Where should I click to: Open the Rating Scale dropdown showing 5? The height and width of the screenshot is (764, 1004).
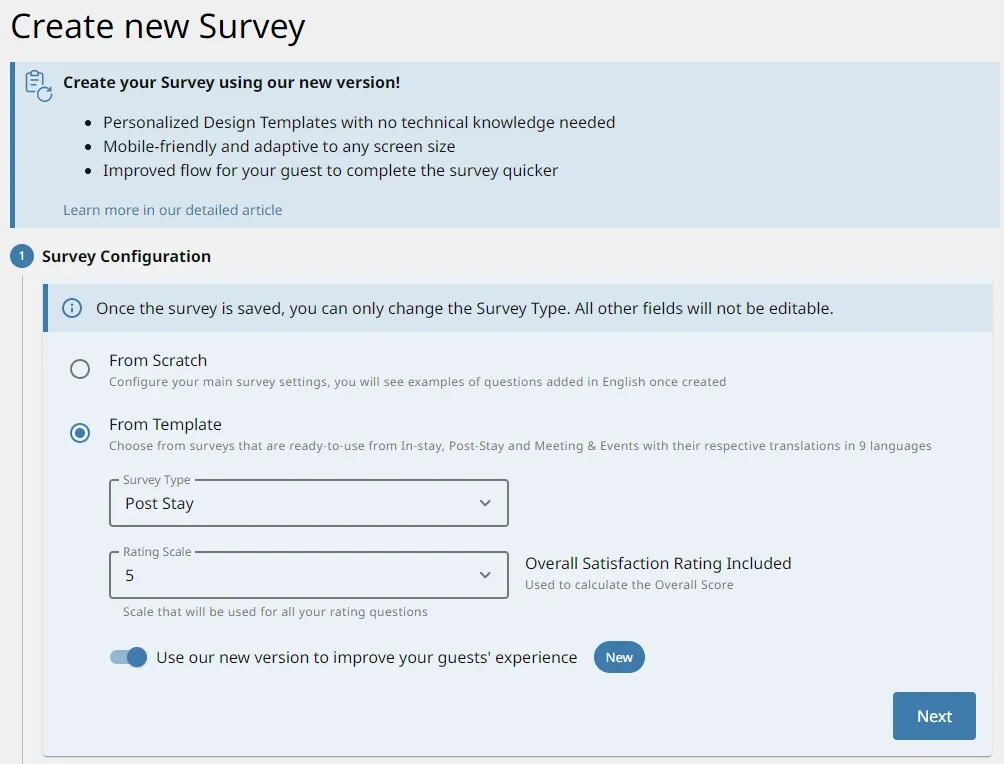(309, 575)
